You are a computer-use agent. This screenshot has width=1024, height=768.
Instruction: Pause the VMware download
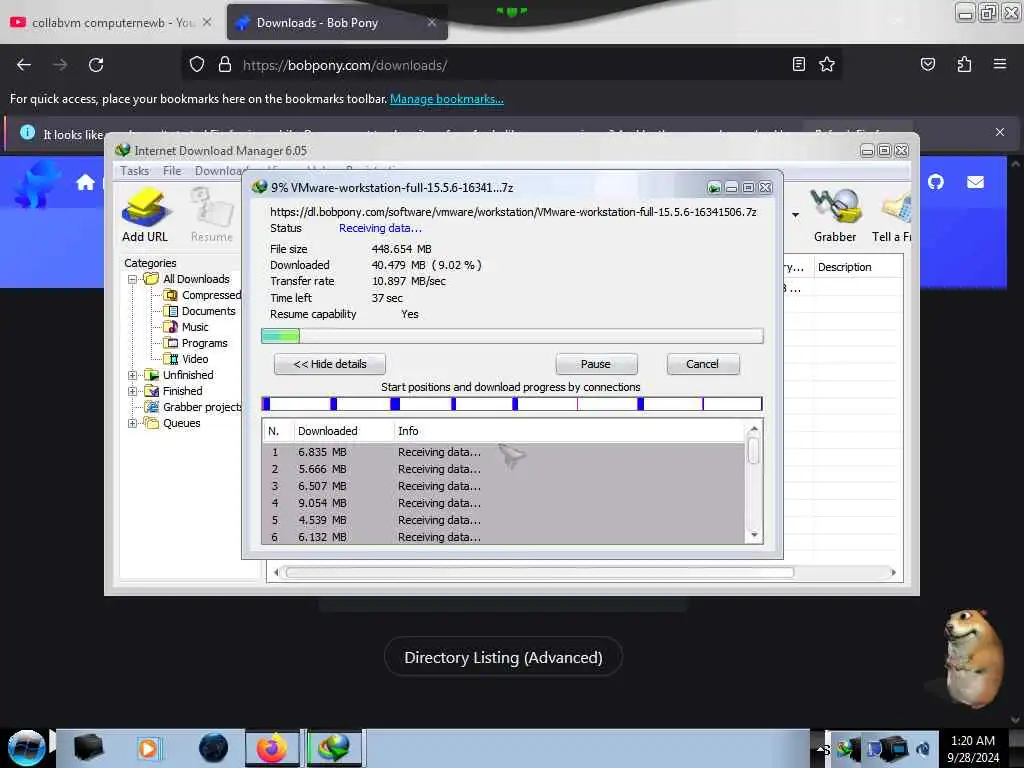point(596,364)
